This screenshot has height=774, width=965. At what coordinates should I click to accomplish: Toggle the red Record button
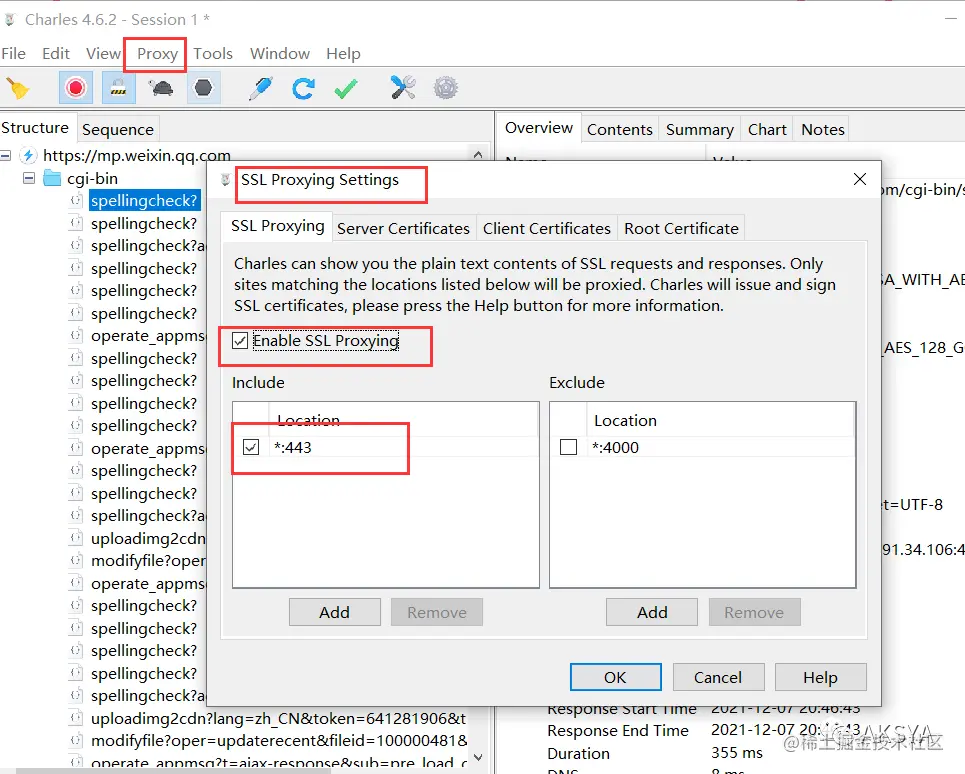pos(76,88)
